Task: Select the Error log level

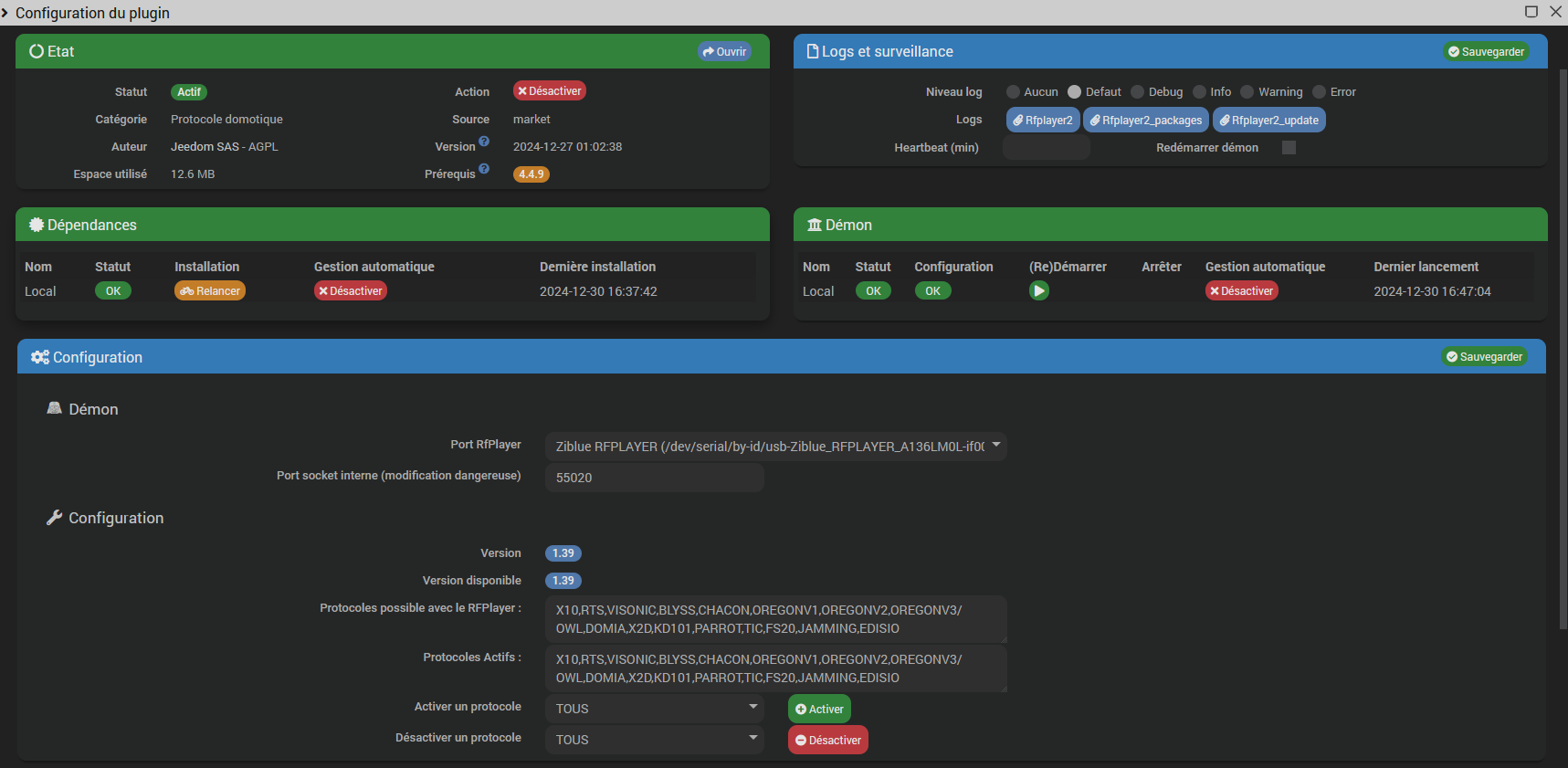Action: coord(1319,91)
